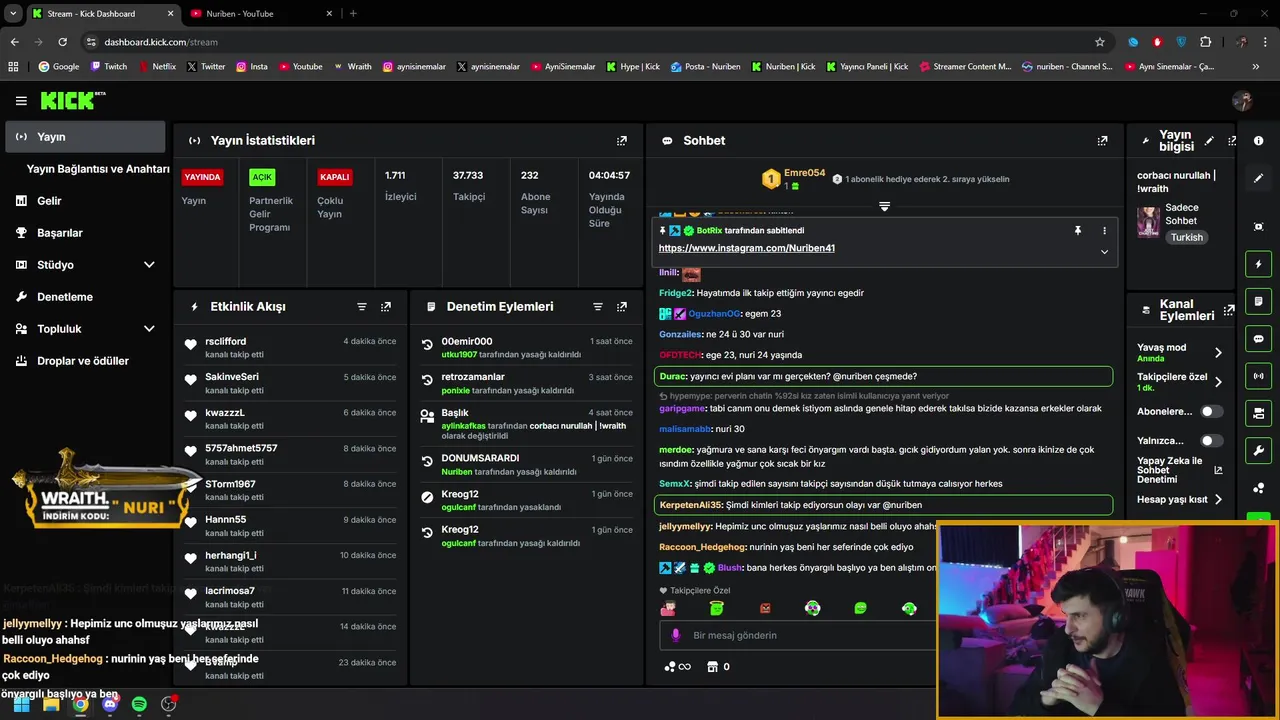Expand the gift leaderboard drawer handle
The height and width of the screenshot is (720, 1280).
884,206
